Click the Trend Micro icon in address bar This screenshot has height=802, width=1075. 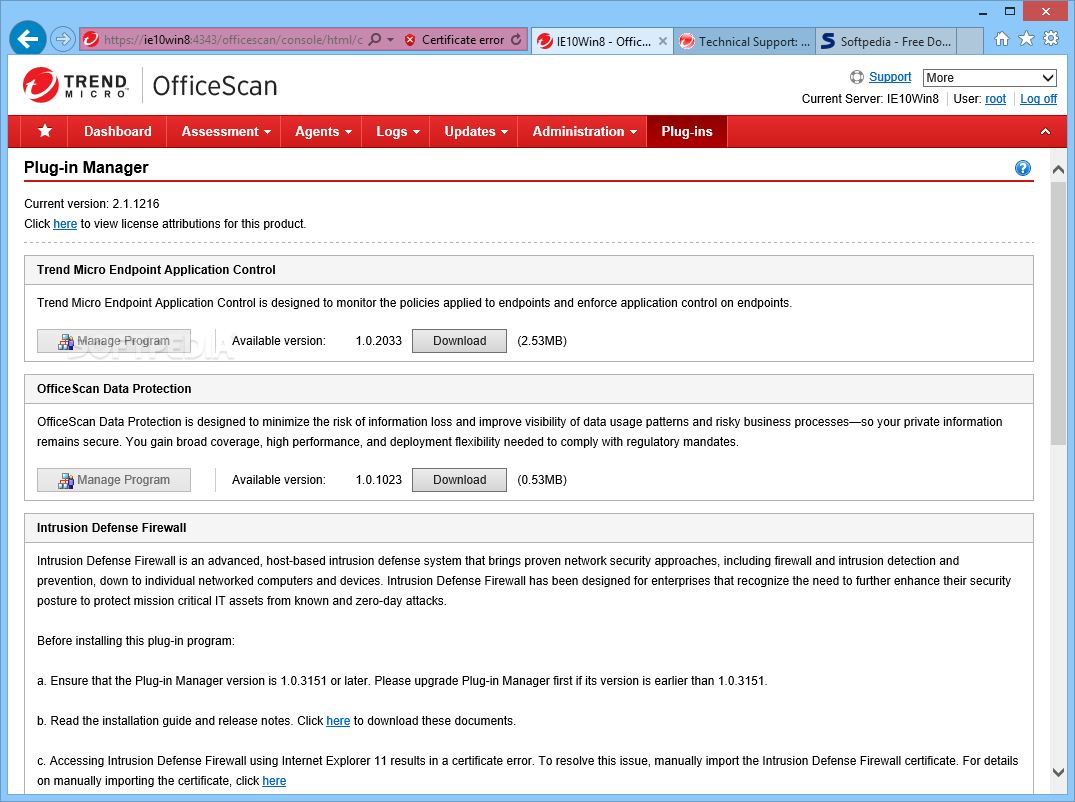(90, 40)
